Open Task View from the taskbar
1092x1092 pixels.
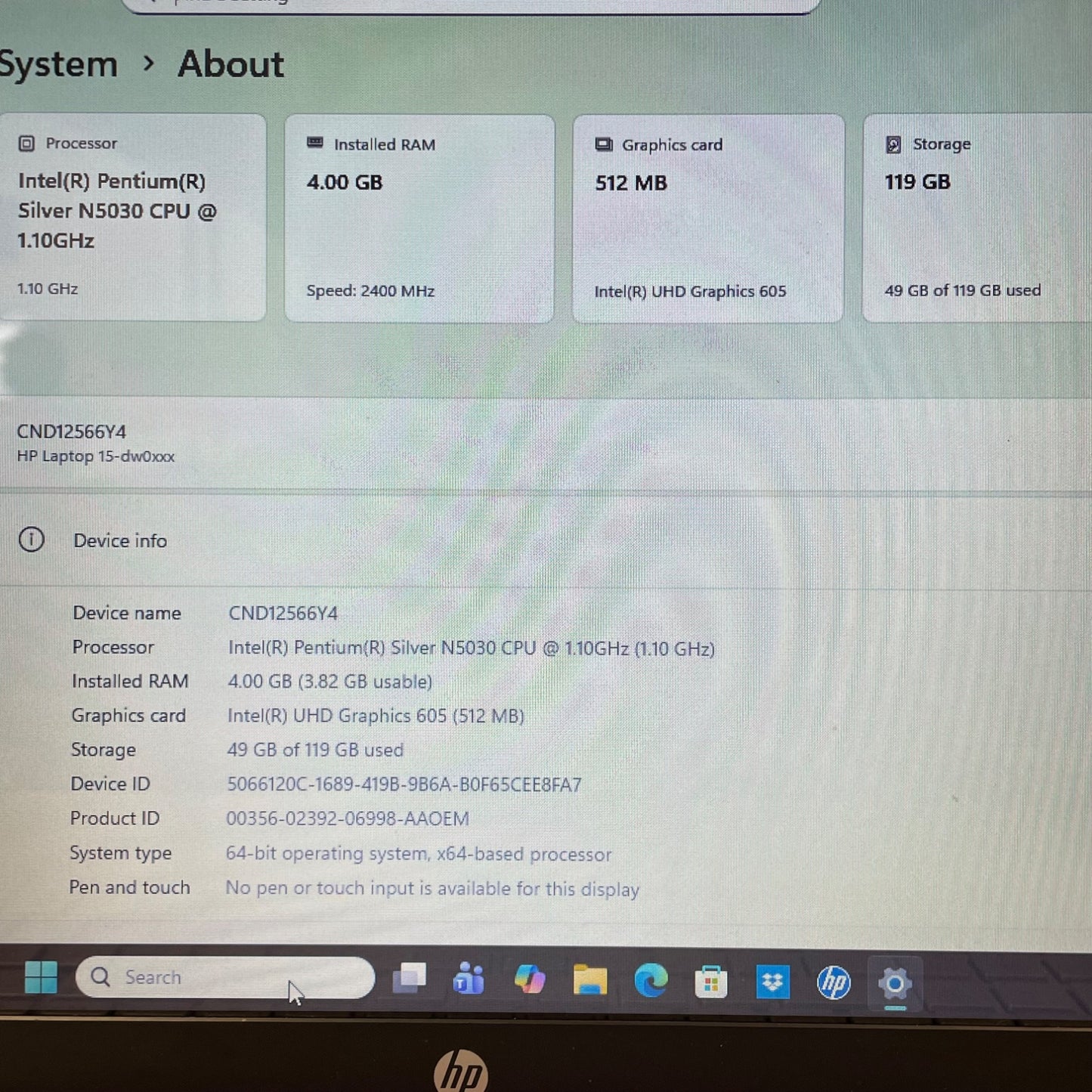pos(410,979)
